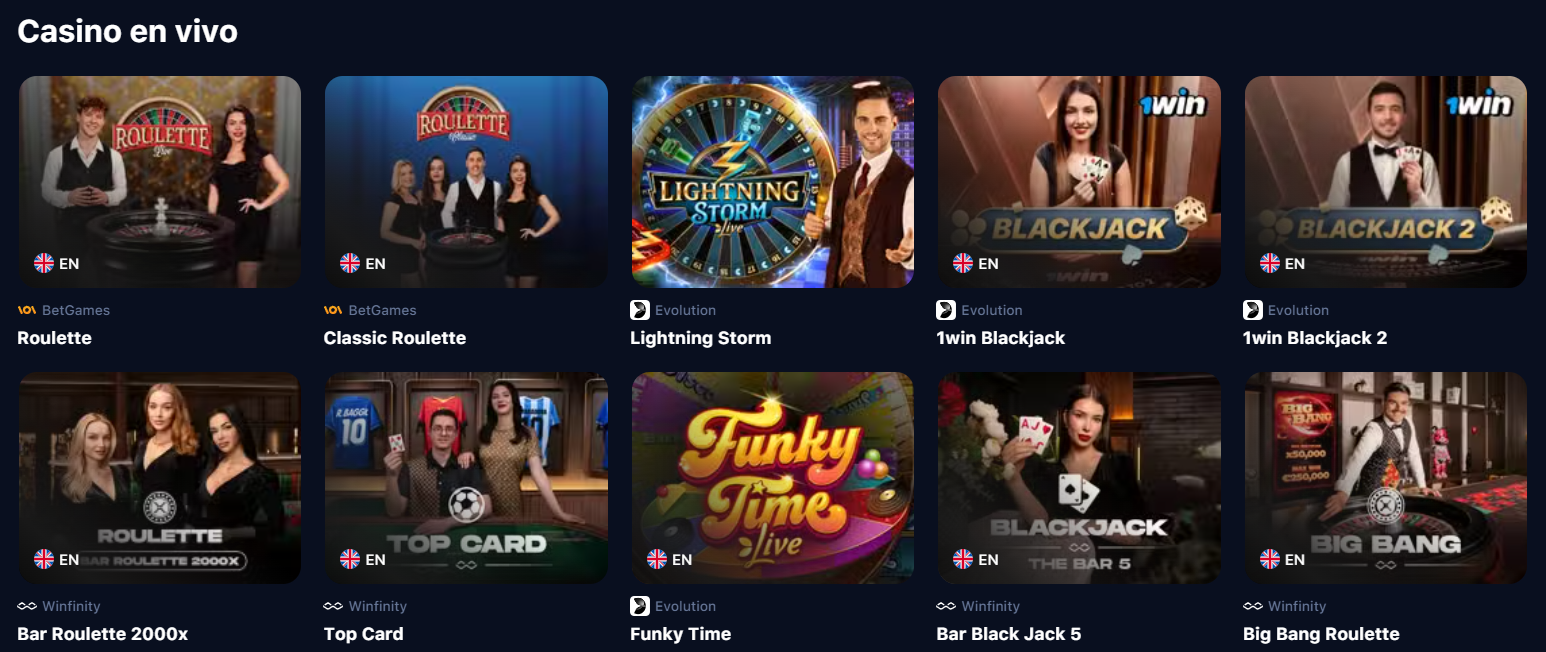This screenshot has width=1546, height=652.
Task: Click the UK flag icon on Bar Roulette 2000x
Action: click(x=44, y=559)
